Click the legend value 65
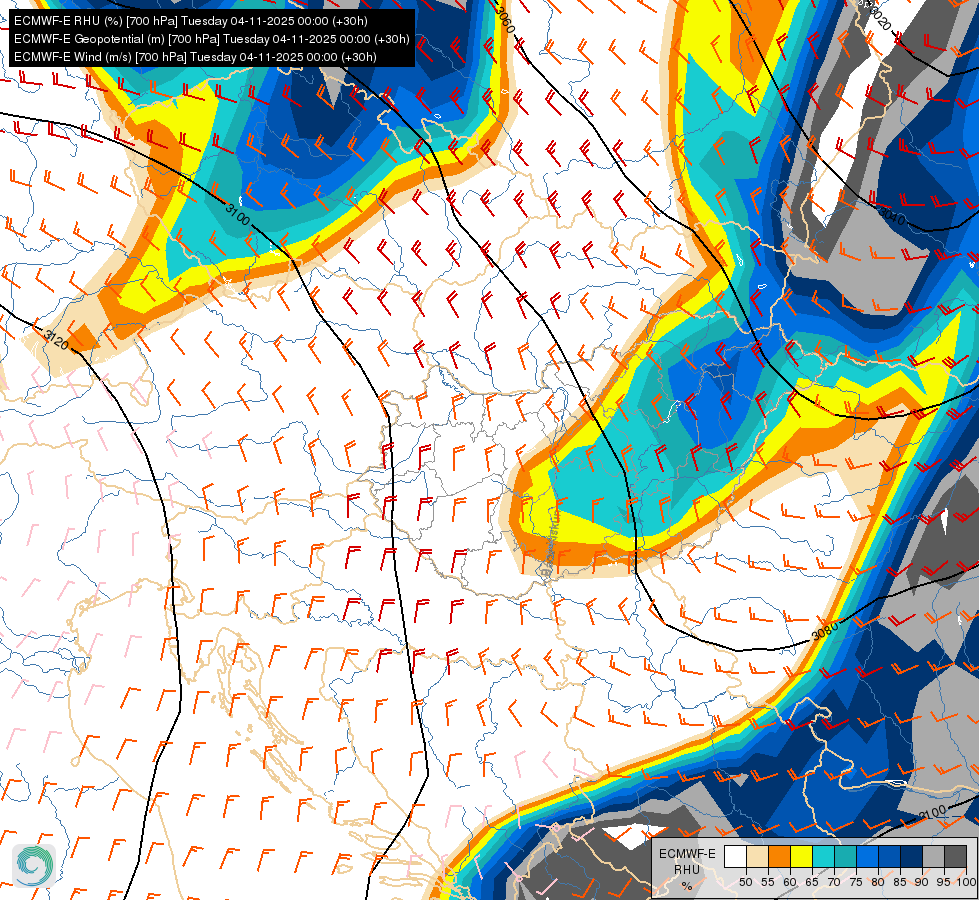The width and height of the screenshot is (979, 900). 812,882
